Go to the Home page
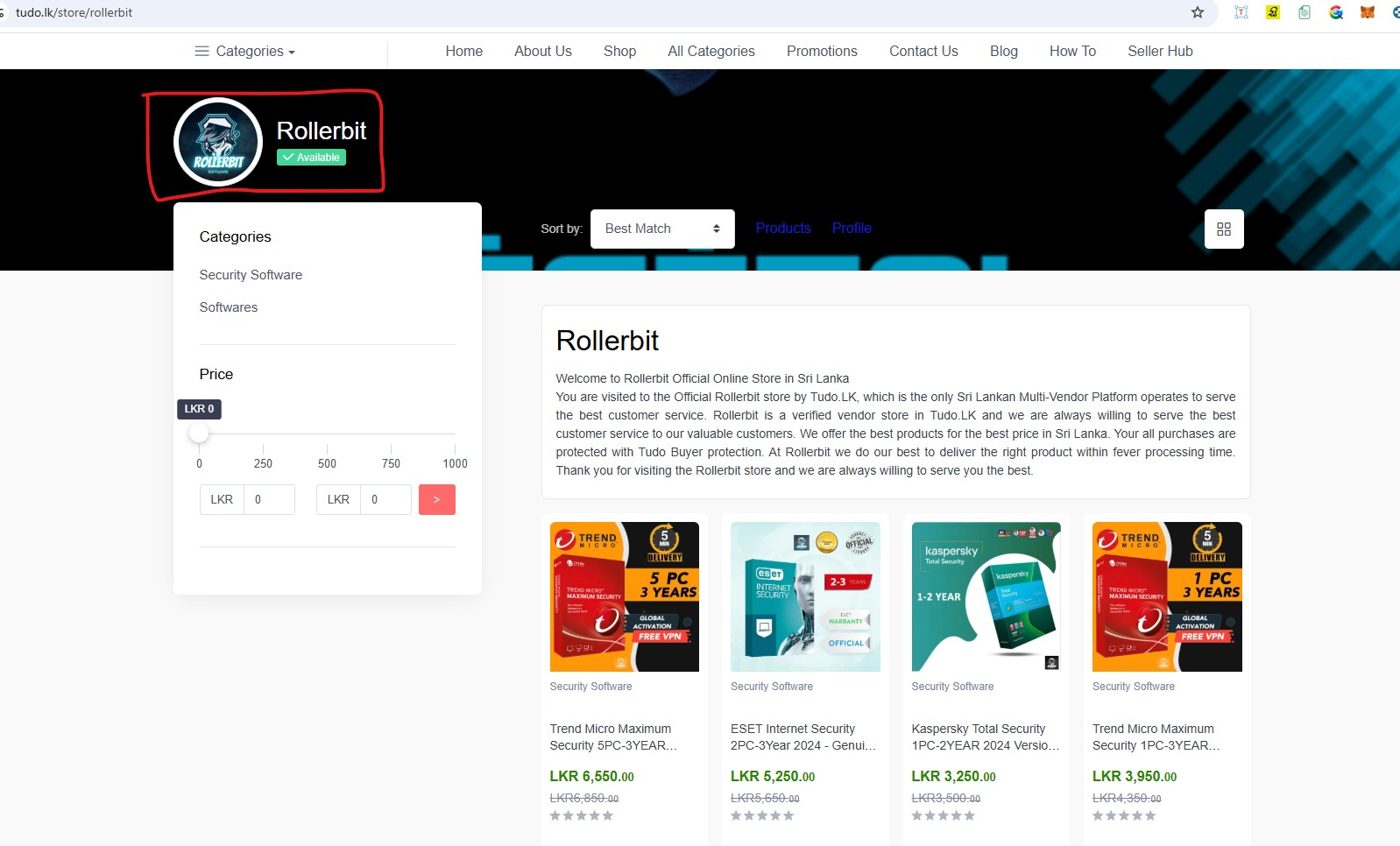 pyautogui.click(x=464, y=51)
